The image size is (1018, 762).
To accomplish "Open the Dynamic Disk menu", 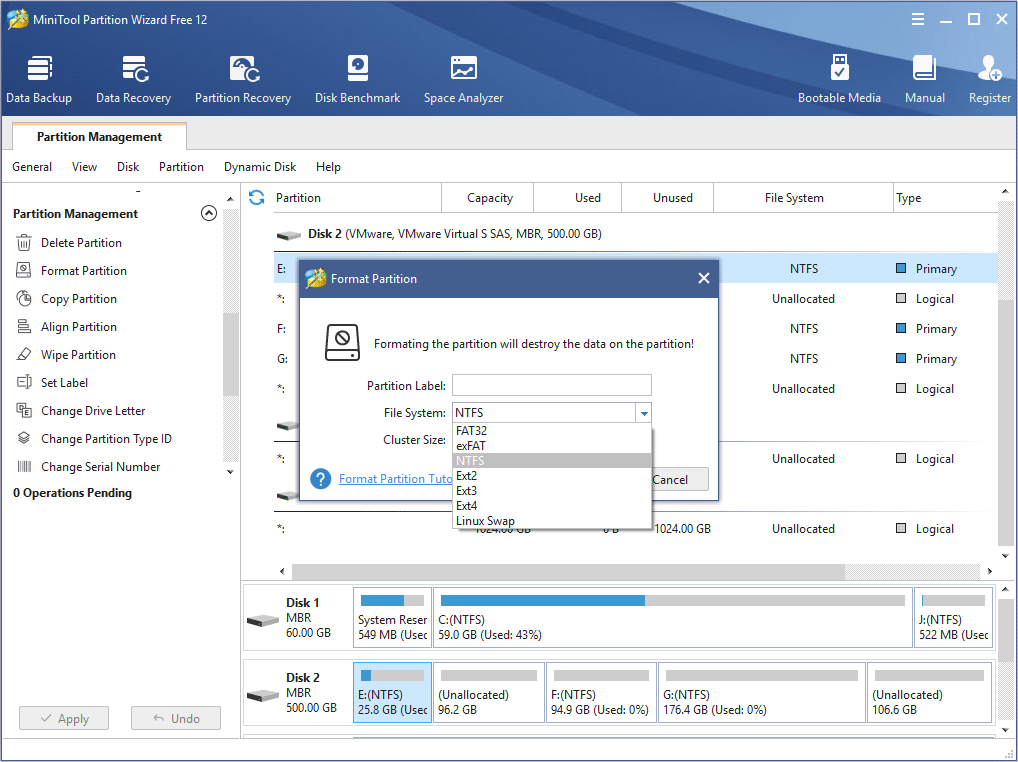I will (x=260, y=167).
